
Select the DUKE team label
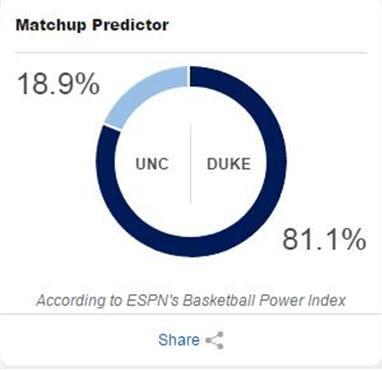[x=229, y=164]
